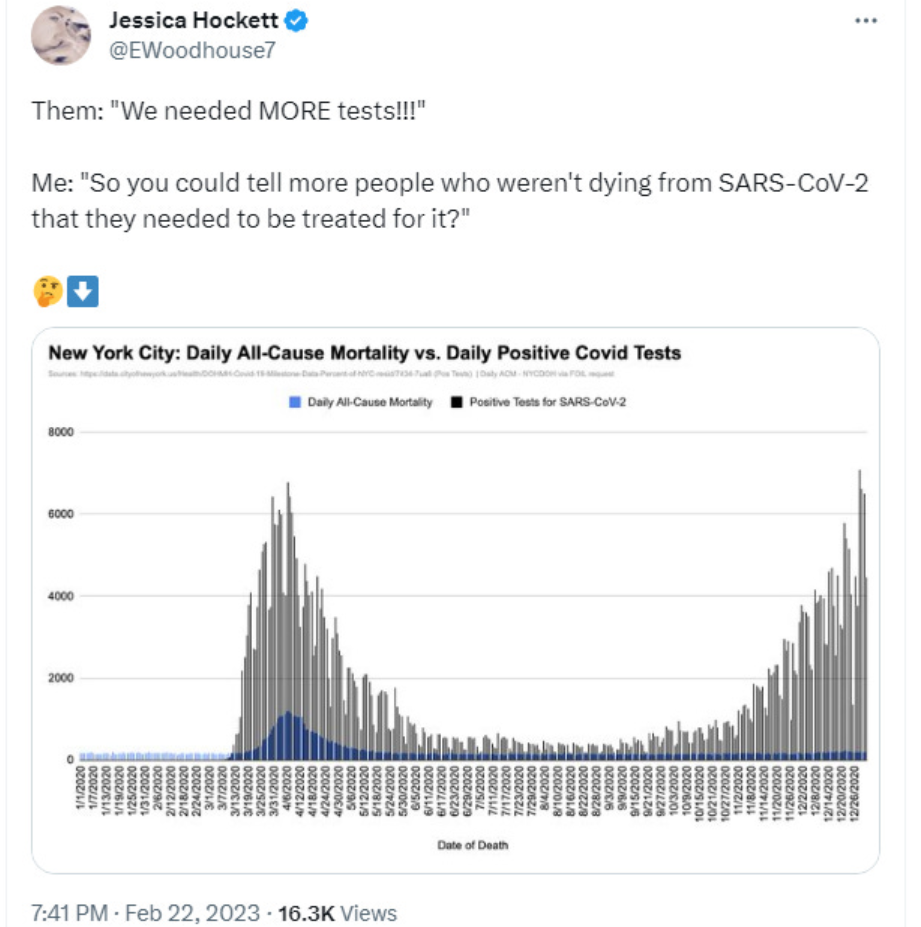The image size is (921, 927).
Task: Open the 16.3K Views count
Action: [x=337, y=913]
